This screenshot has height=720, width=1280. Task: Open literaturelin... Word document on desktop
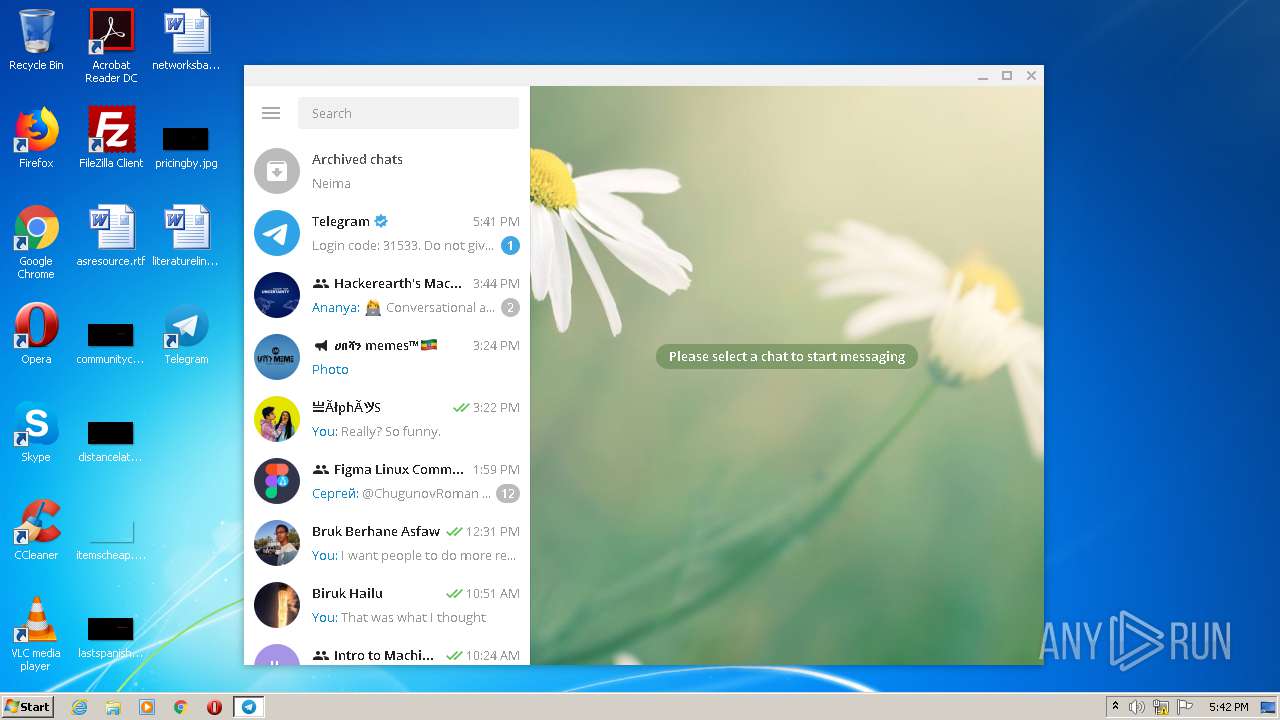click(x=186, y=236)
